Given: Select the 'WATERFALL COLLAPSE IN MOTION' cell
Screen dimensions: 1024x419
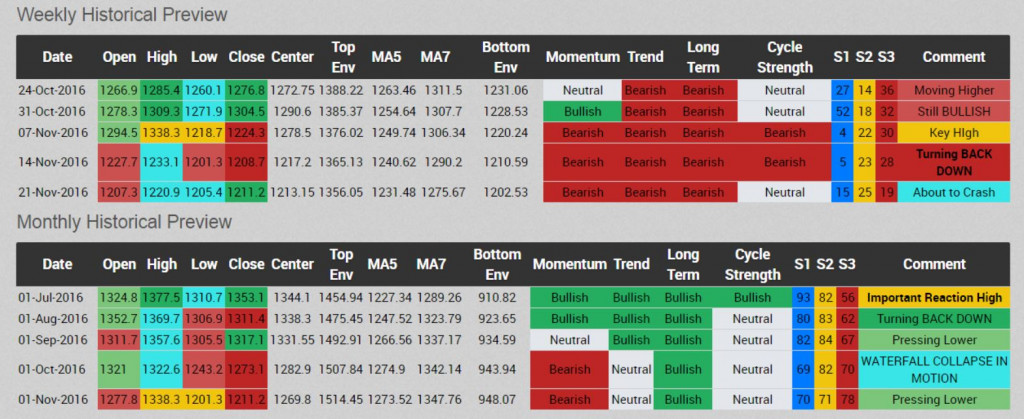Looking at the screenshot, I should point(933,369).
